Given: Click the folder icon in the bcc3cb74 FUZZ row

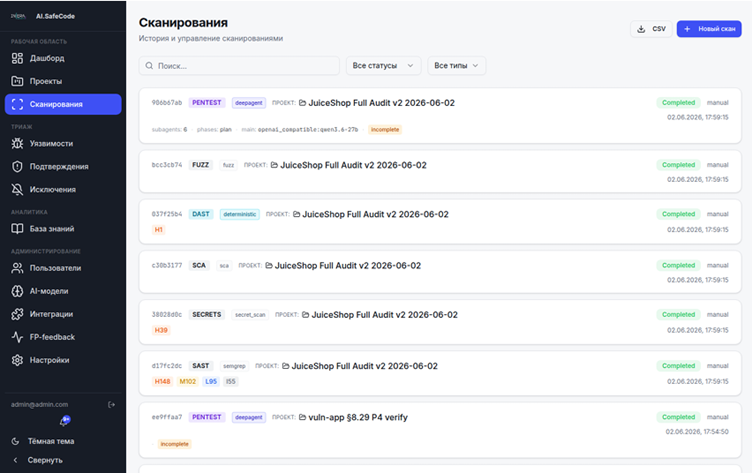Looking at the screenshot, I should coord(274,165).
